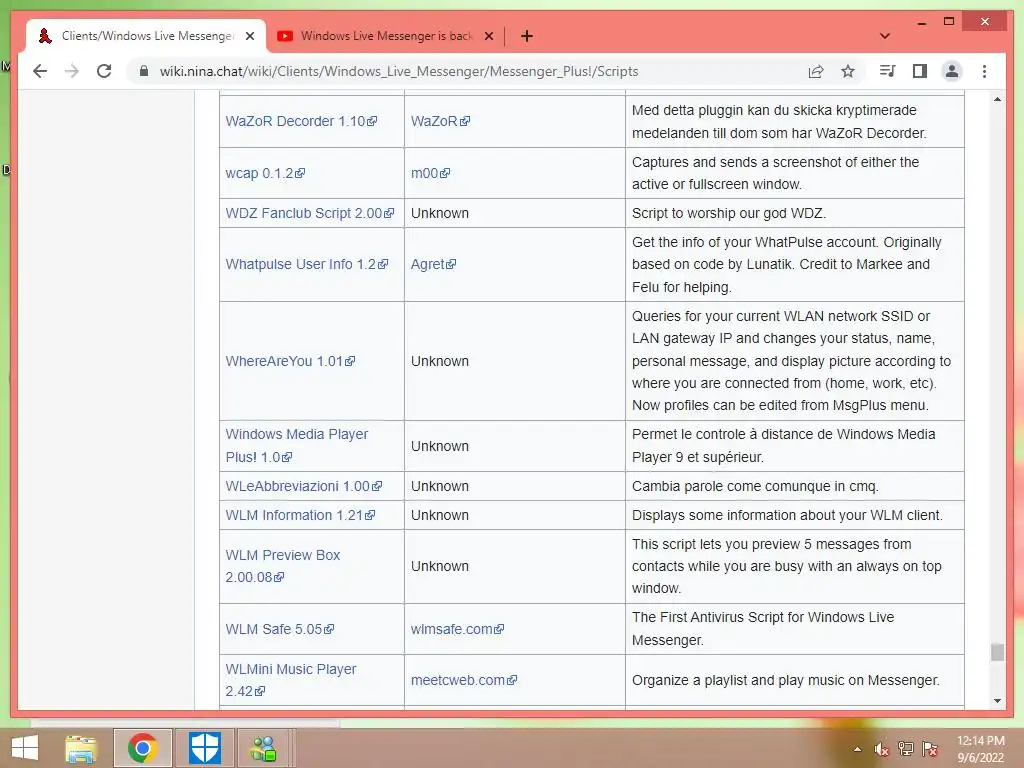1024x768 pixels.
Task: Go back to the previous page
Action: 40,71
